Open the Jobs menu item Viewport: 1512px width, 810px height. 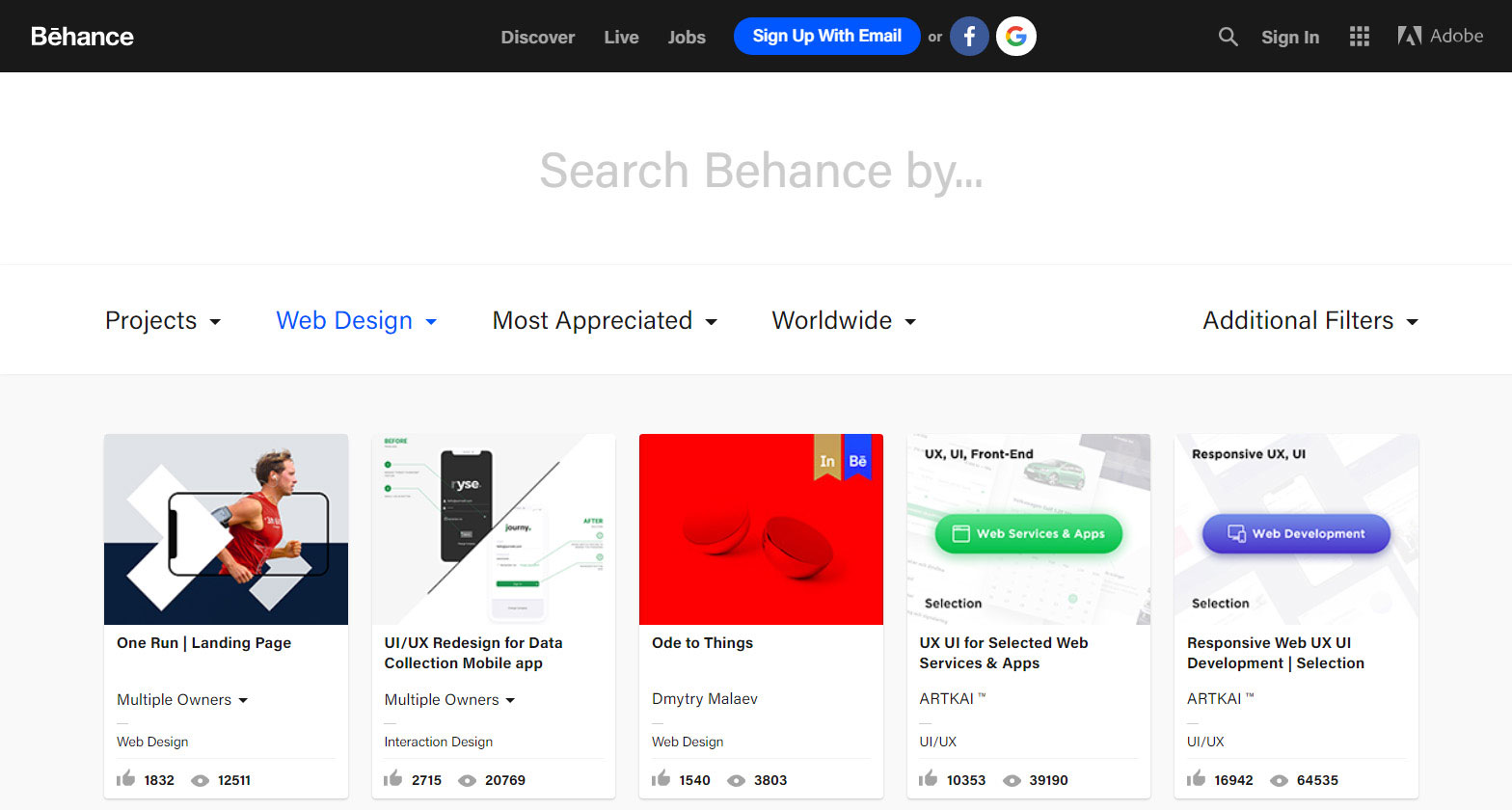point(687,38)
